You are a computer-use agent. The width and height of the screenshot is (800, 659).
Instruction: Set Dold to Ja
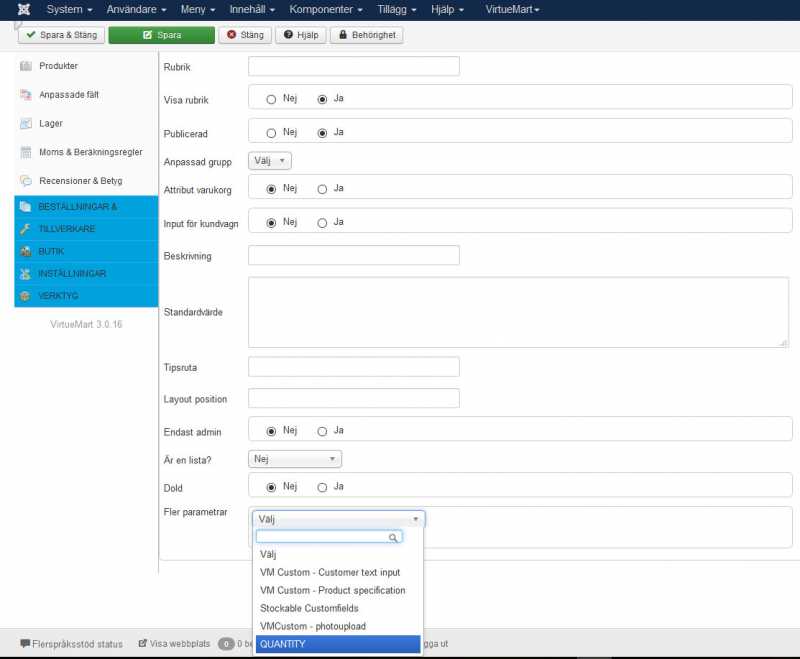tap(322, 487)
